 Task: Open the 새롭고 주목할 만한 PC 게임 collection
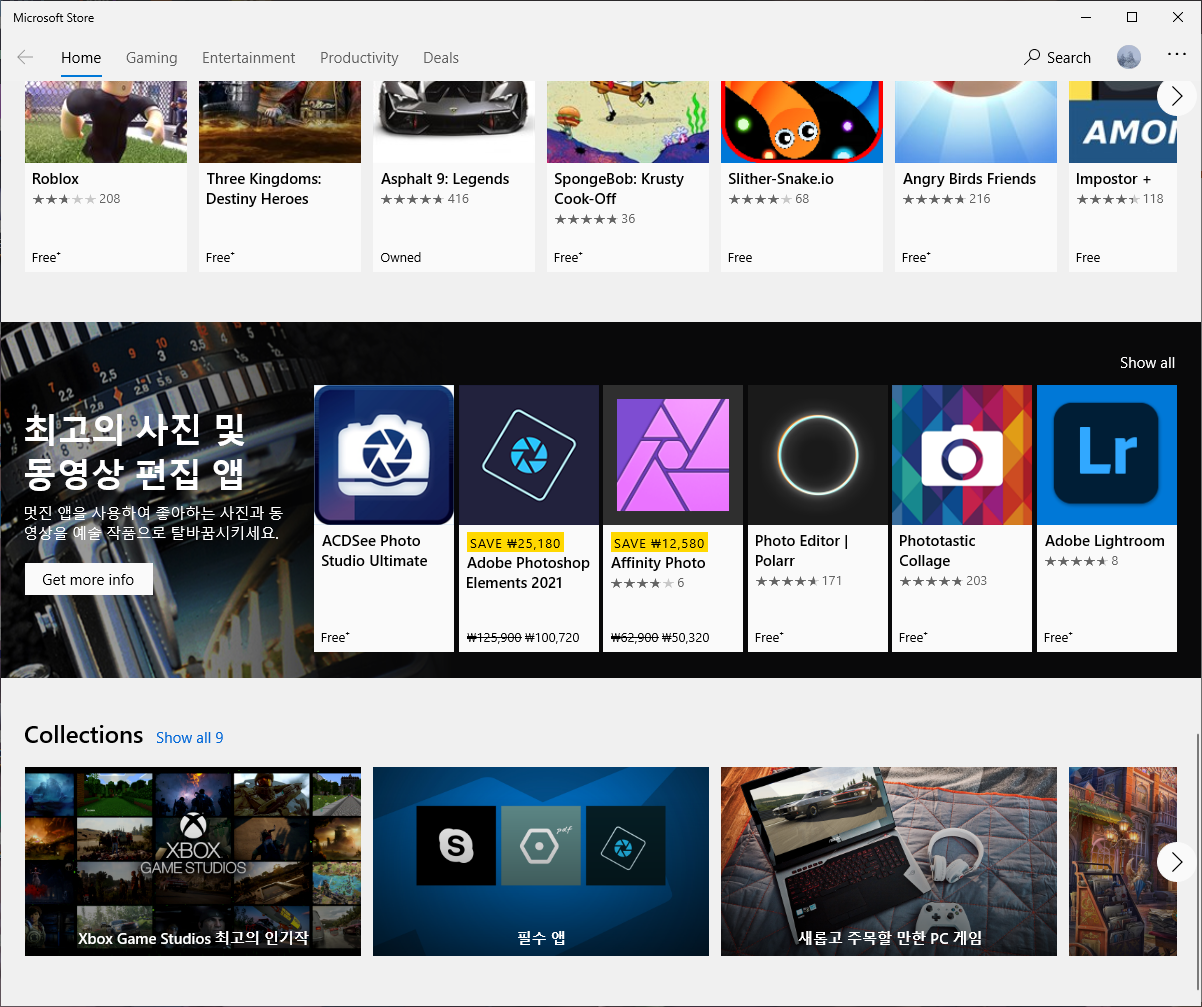[889, 861]
